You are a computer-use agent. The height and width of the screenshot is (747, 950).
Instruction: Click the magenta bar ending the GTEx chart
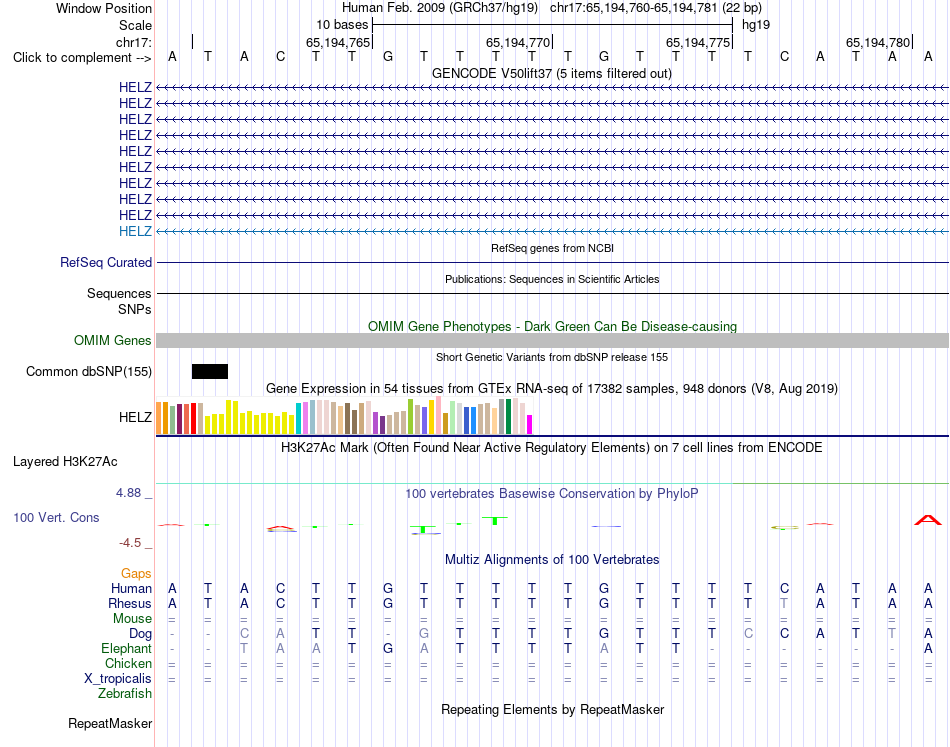pyautogui.click(x=530, y=424)
